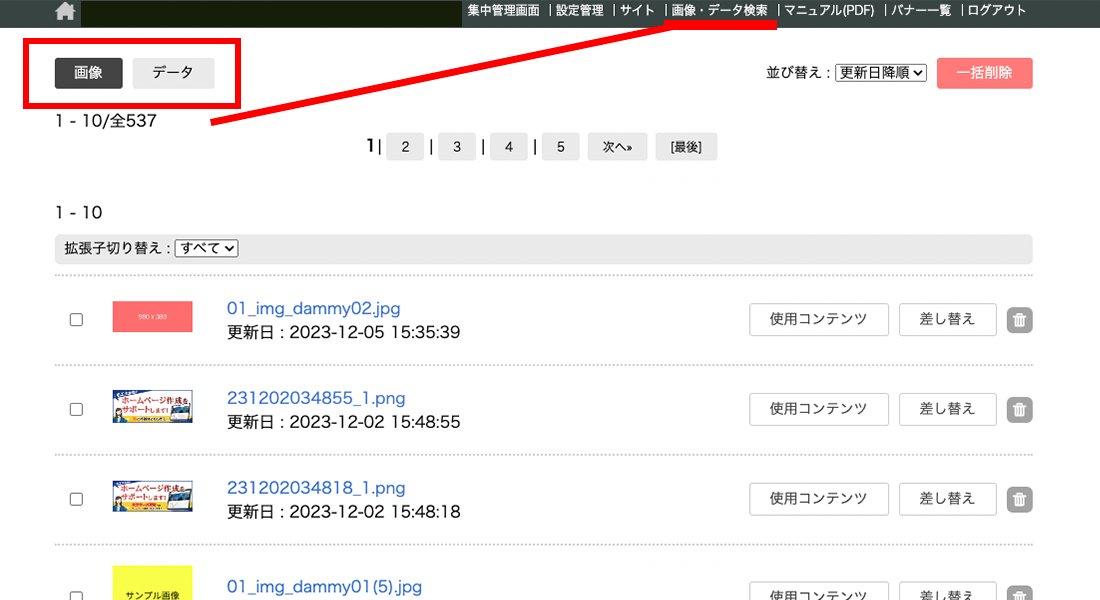Viewport: 1100px width, 600px height.
Task: Open 231202034855_1.png file link
Action: pos(316,398)
